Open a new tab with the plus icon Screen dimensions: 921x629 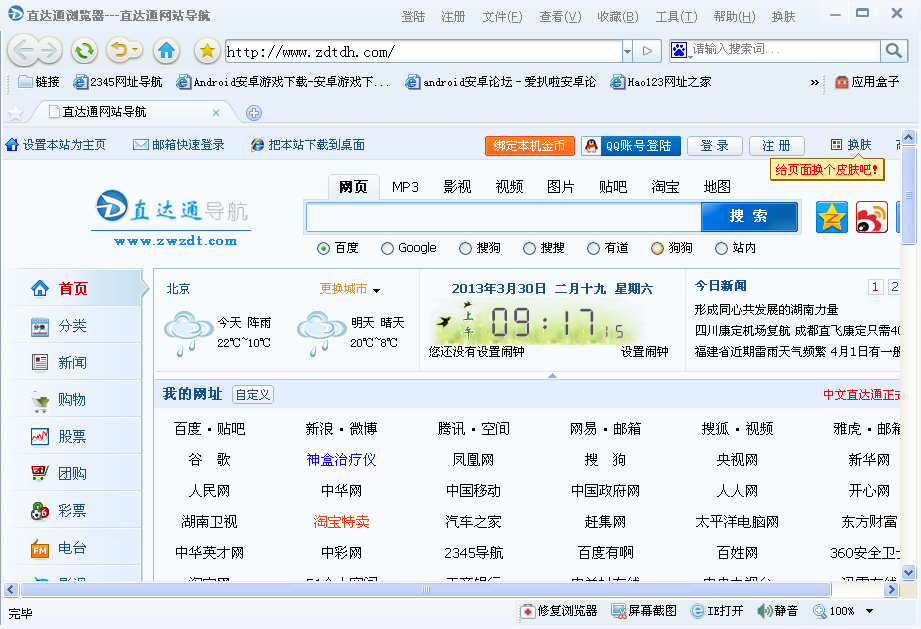click(x=254, y=113)
